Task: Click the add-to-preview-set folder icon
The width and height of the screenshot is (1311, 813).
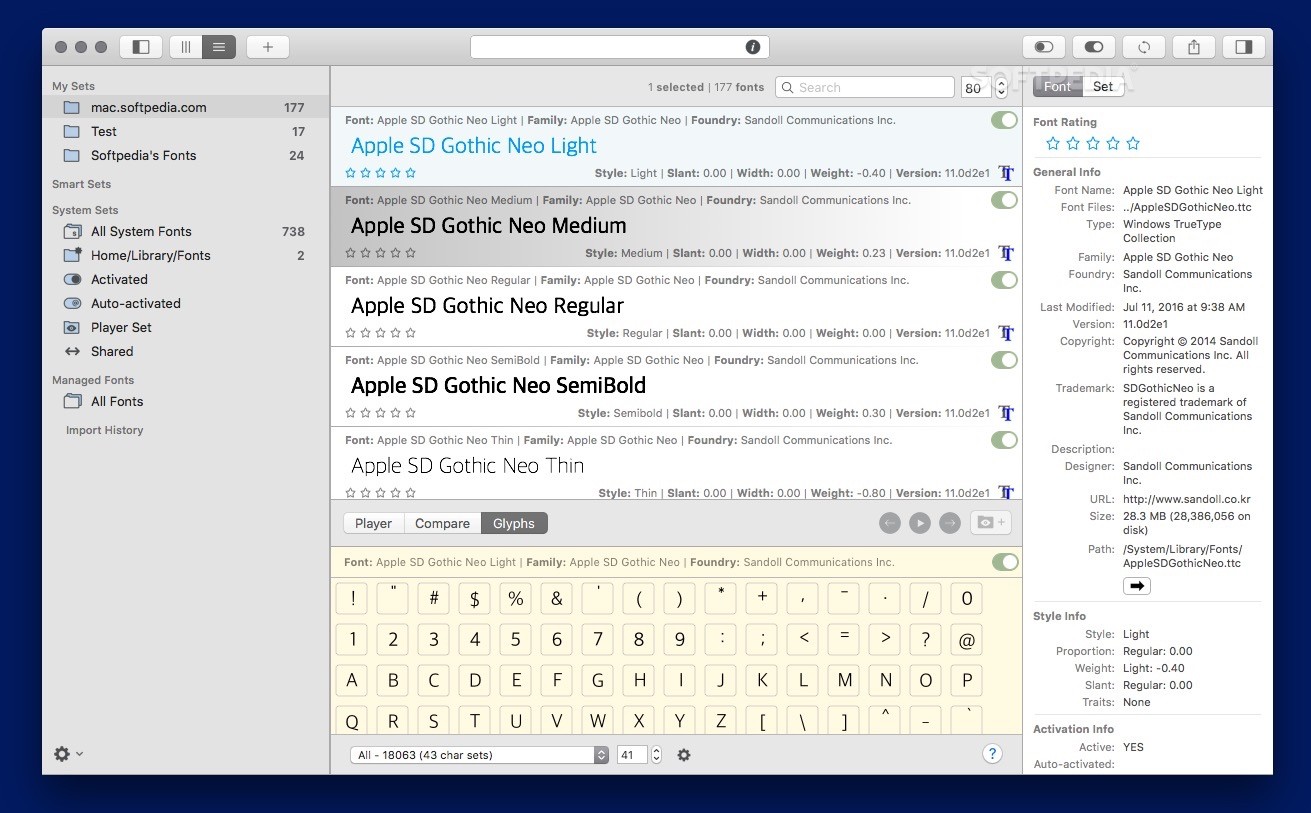Action: point(990,522)
